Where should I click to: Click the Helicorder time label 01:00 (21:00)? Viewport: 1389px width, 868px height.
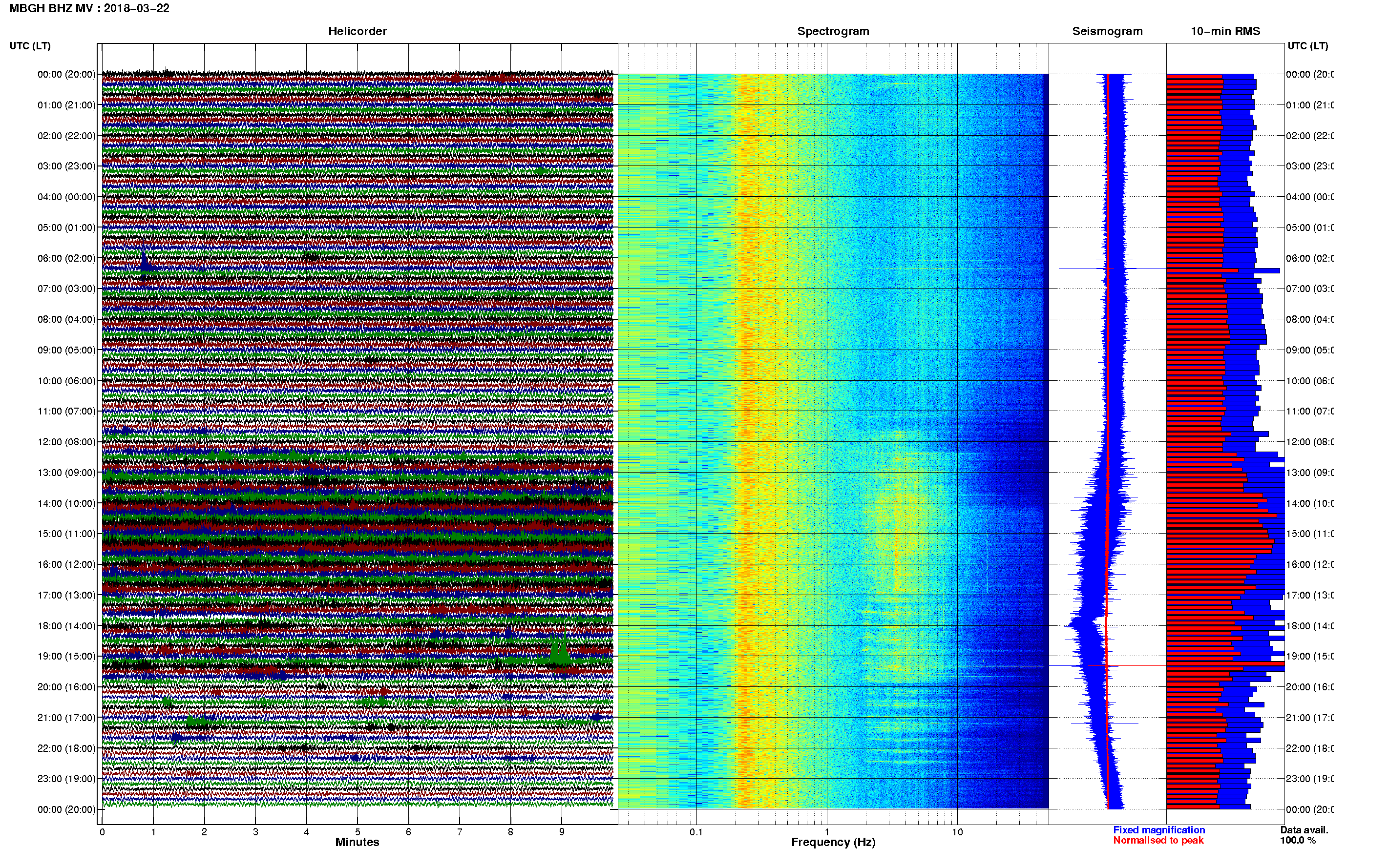(x=66, y=105)
